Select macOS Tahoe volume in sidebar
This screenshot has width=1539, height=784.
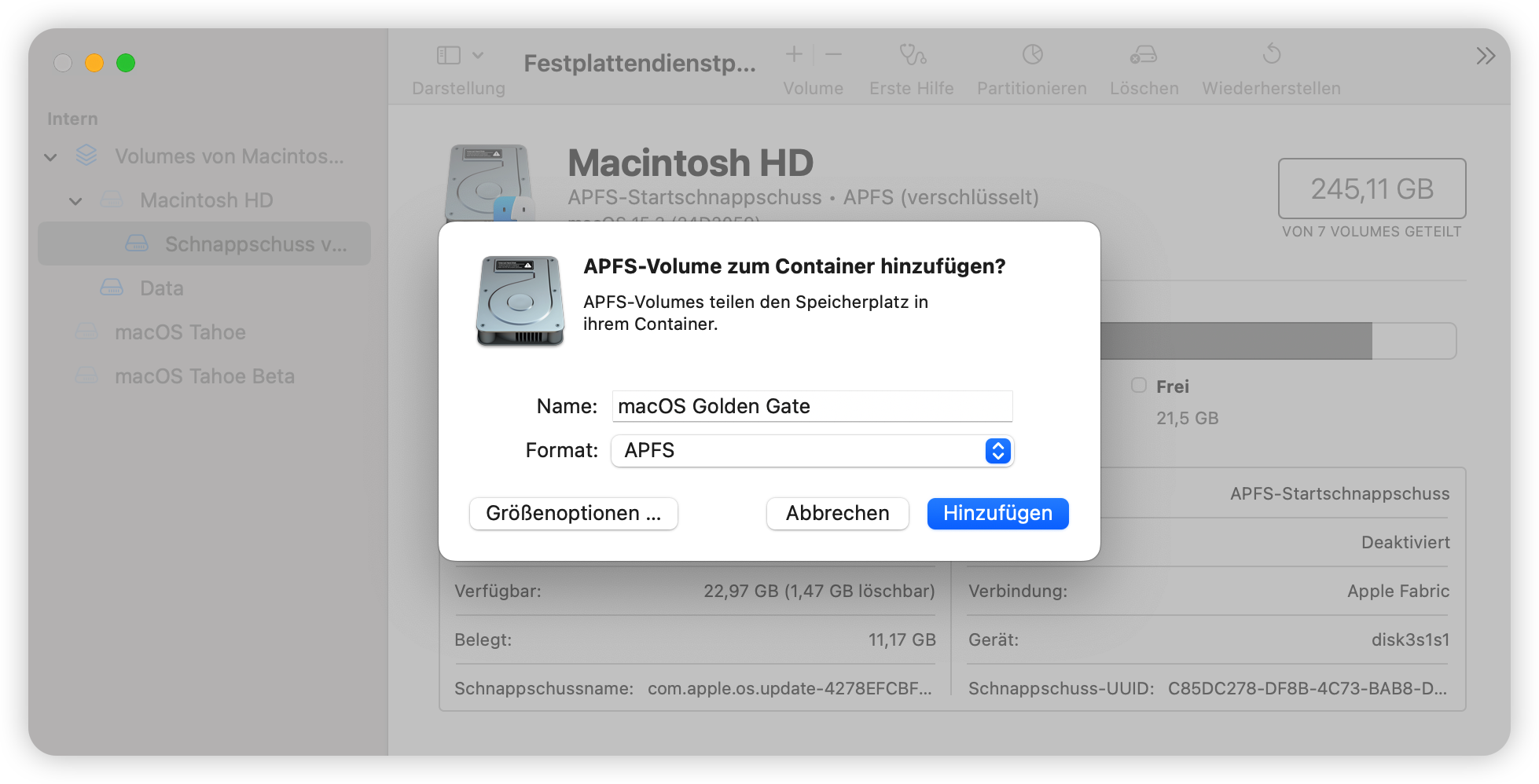[x=204, y=332]
